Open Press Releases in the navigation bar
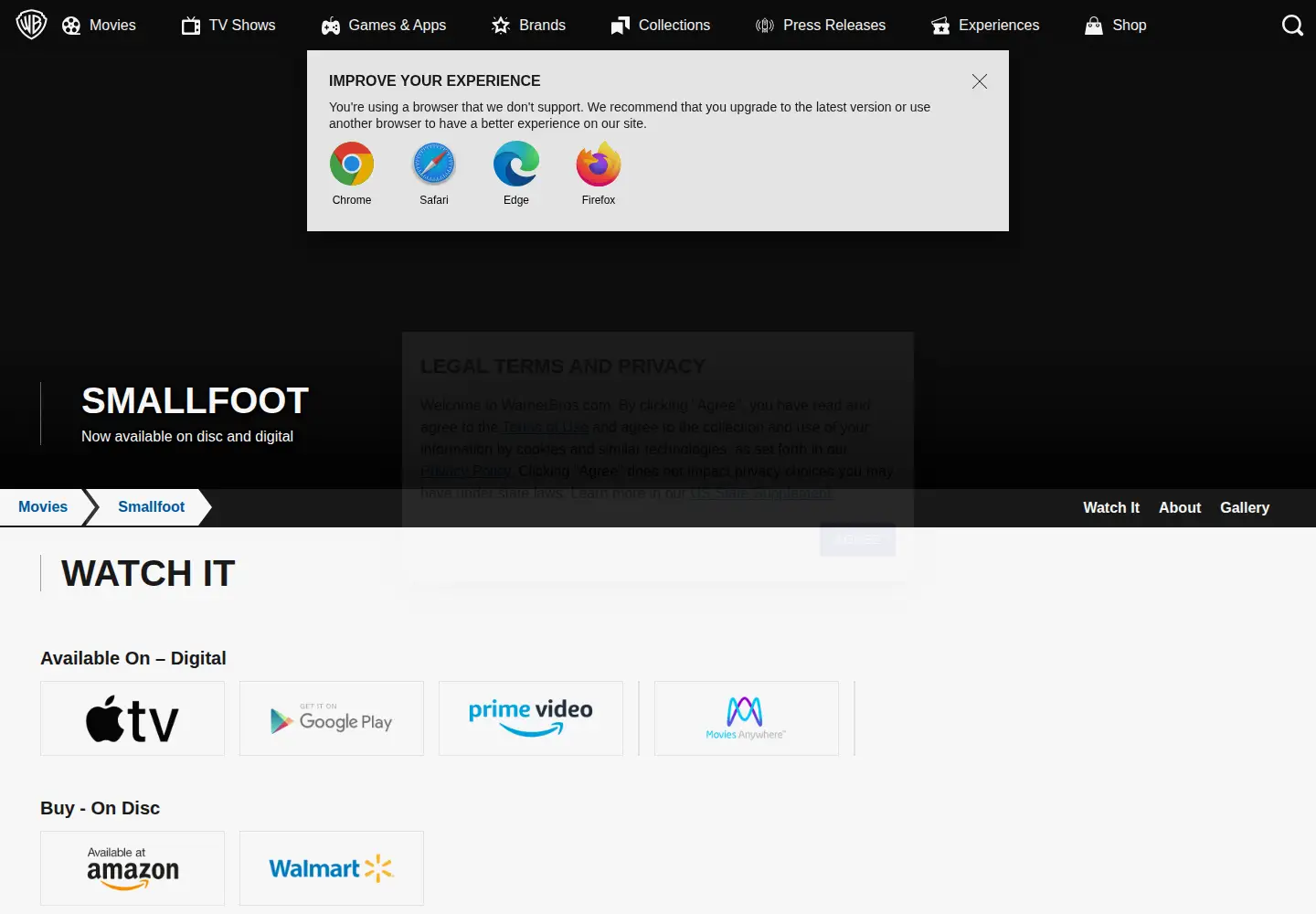Screen dimensions: 1316x914 [821, 26]
